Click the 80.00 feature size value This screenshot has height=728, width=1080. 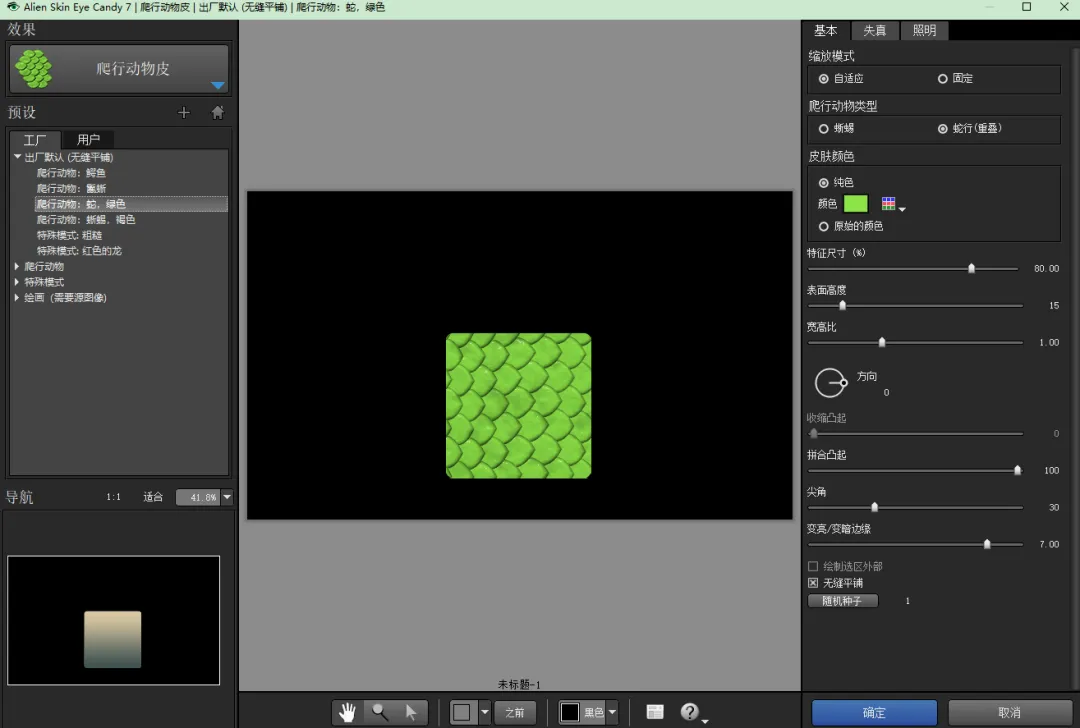(x=1046, y=269)
